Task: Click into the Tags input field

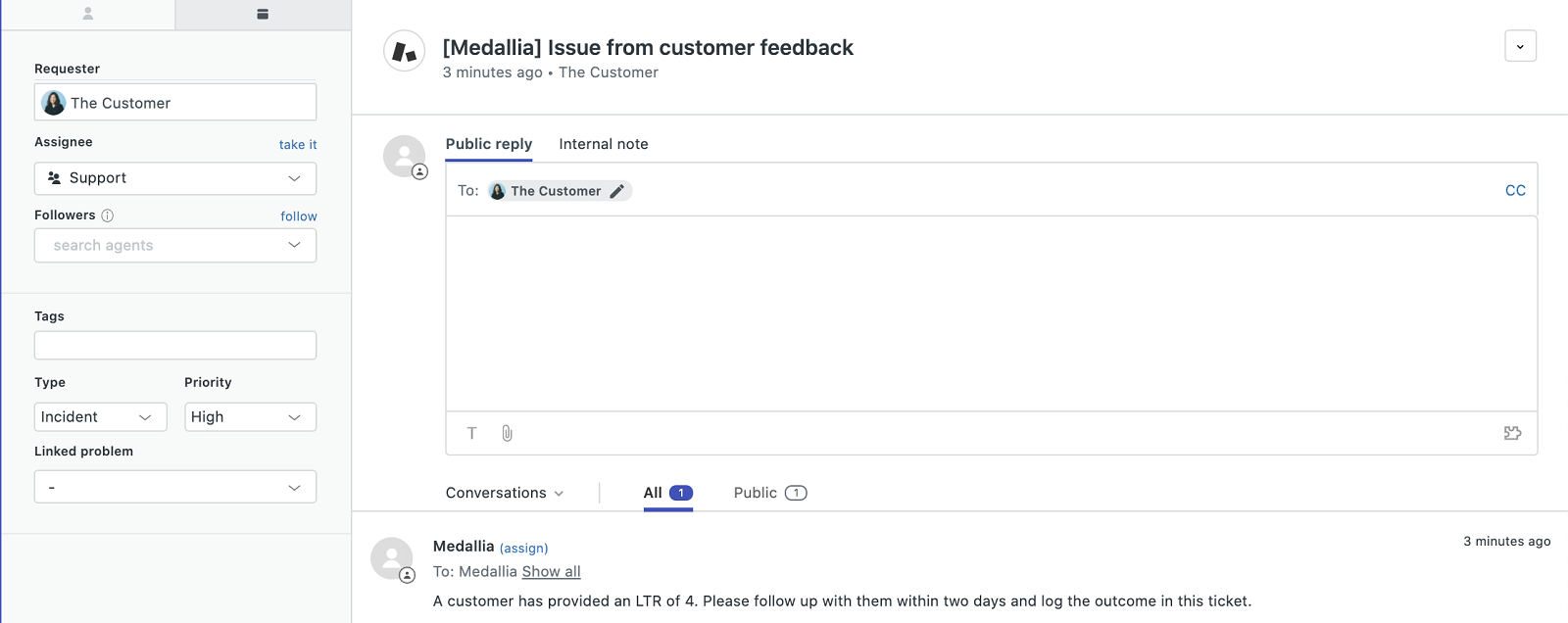Action: (x=175, y=345)
